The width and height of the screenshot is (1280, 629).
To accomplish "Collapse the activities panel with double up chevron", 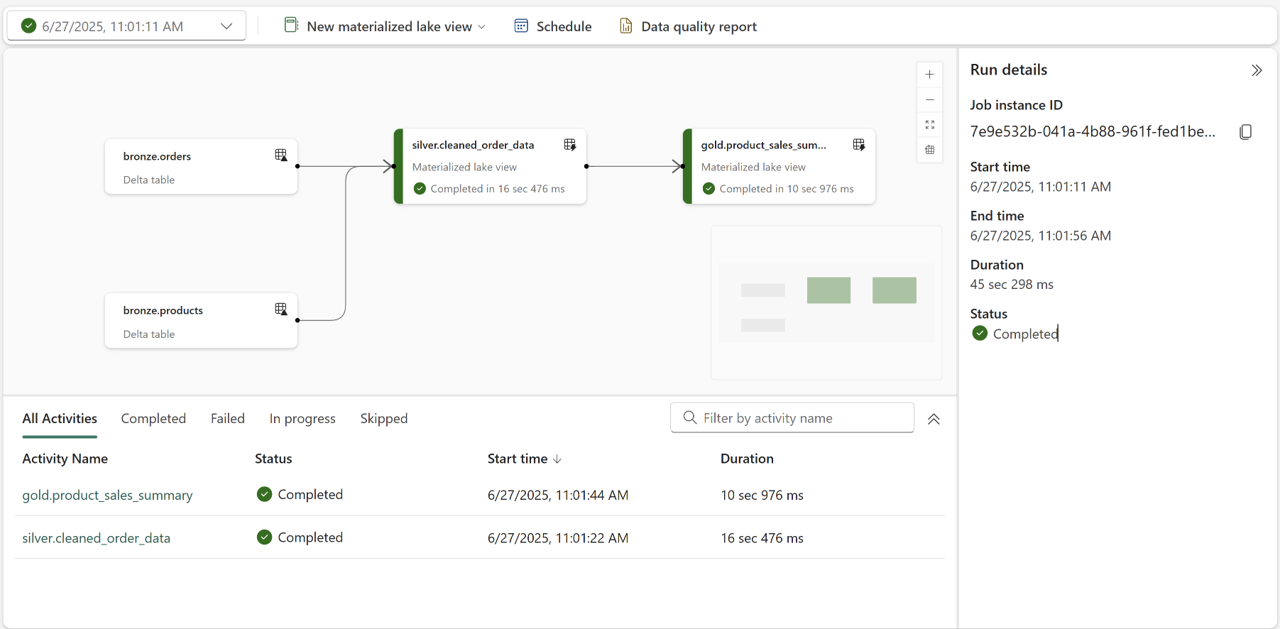I will 934,419.
